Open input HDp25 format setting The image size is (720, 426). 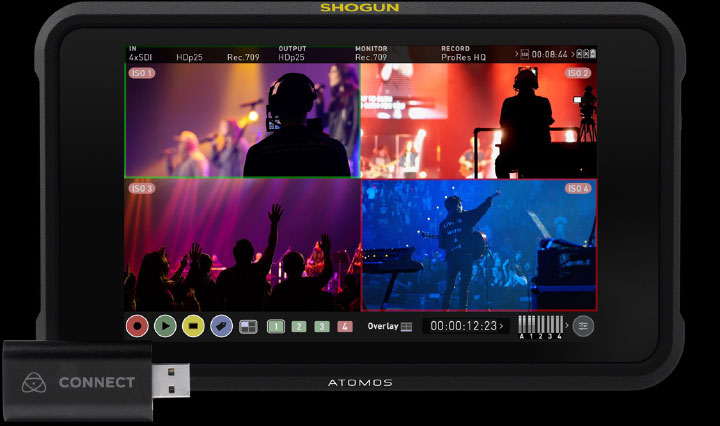(189, 57)
